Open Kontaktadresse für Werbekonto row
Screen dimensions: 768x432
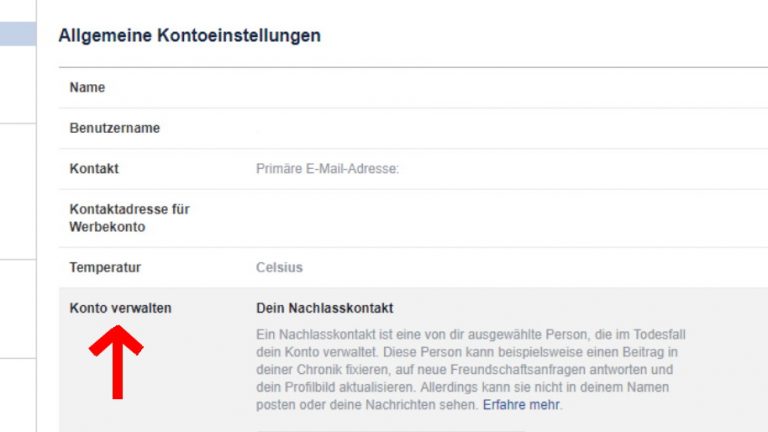(x=130, y=218)
